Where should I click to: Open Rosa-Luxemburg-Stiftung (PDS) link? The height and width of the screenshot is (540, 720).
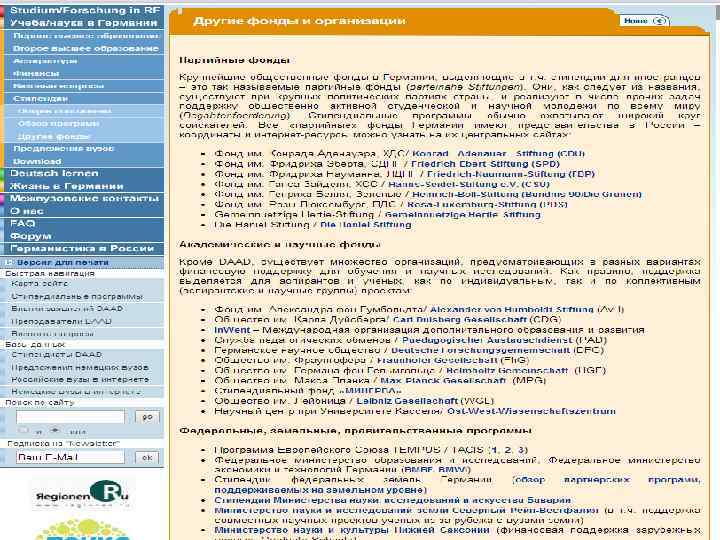tap(487, 204)
